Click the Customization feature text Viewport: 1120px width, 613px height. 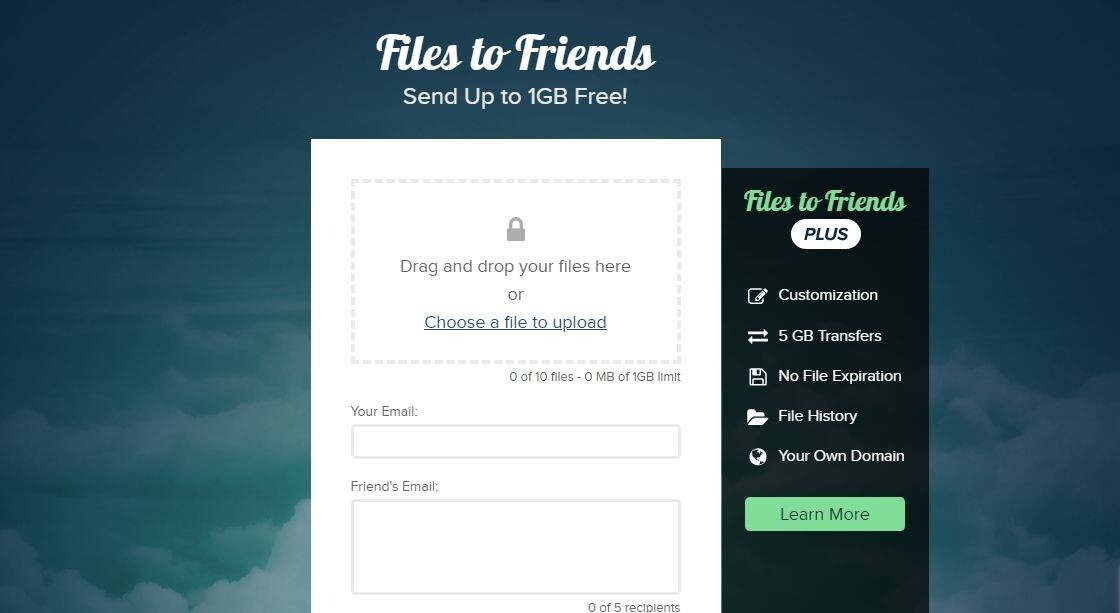[828, 295]
